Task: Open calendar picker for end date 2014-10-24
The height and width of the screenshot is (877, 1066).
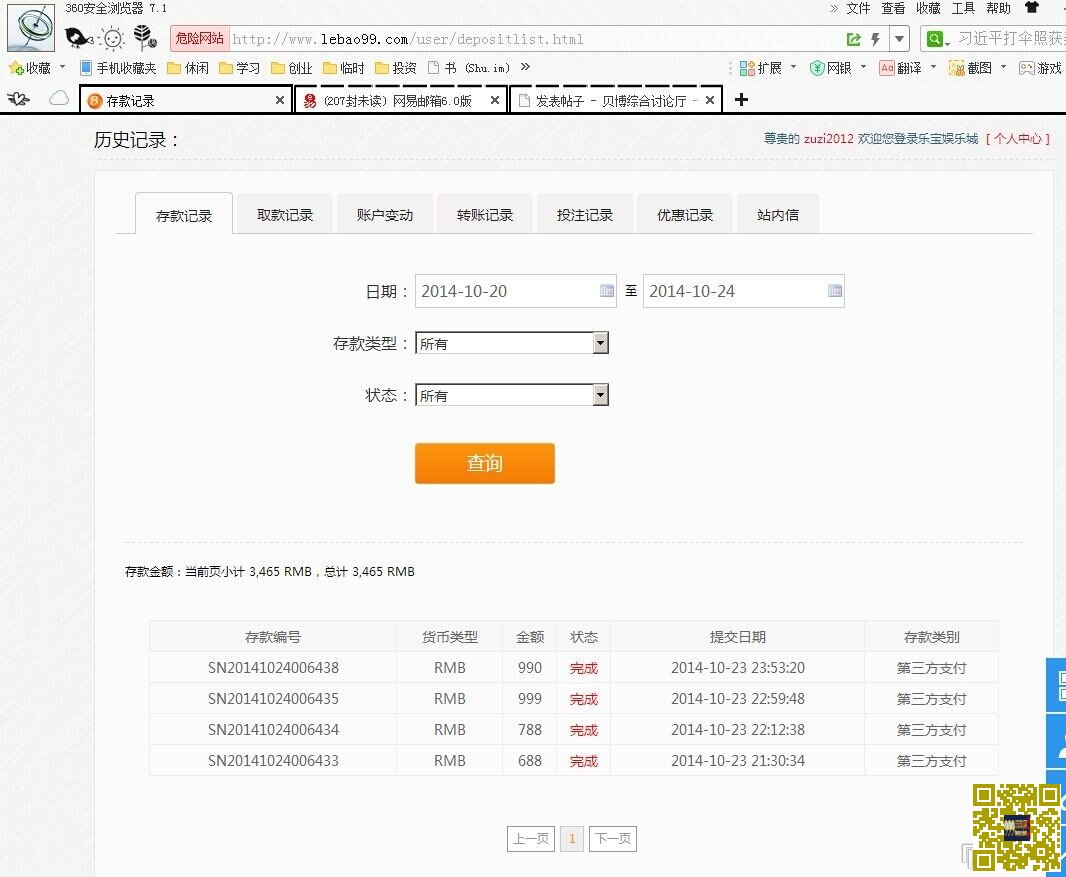Action: point(835,291)
